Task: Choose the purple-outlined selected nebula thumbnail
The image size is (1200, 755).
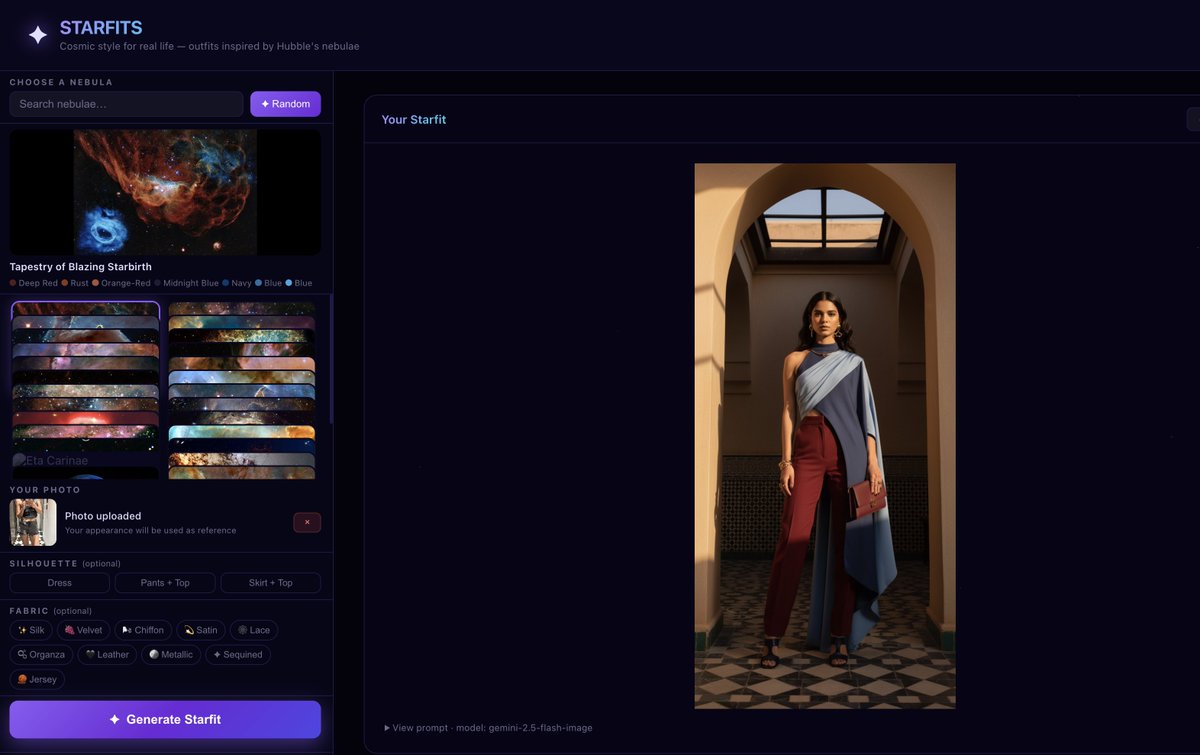Action: pos(85,309)
